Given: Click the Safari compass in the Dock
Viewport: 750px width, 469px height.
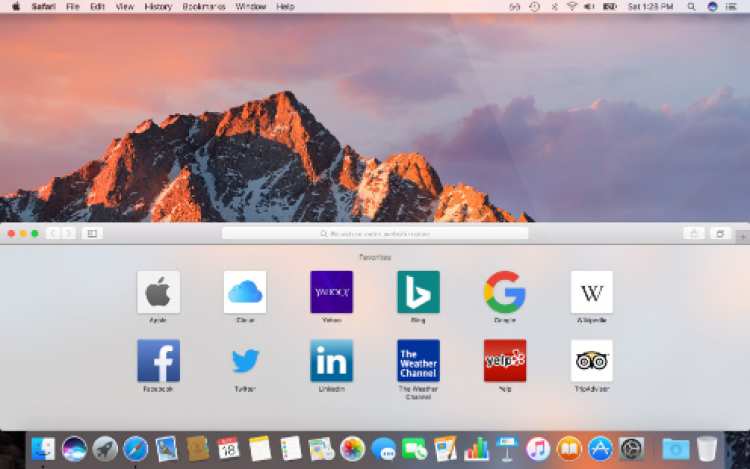Looking at the screenshot, I should tap(136, 449).
